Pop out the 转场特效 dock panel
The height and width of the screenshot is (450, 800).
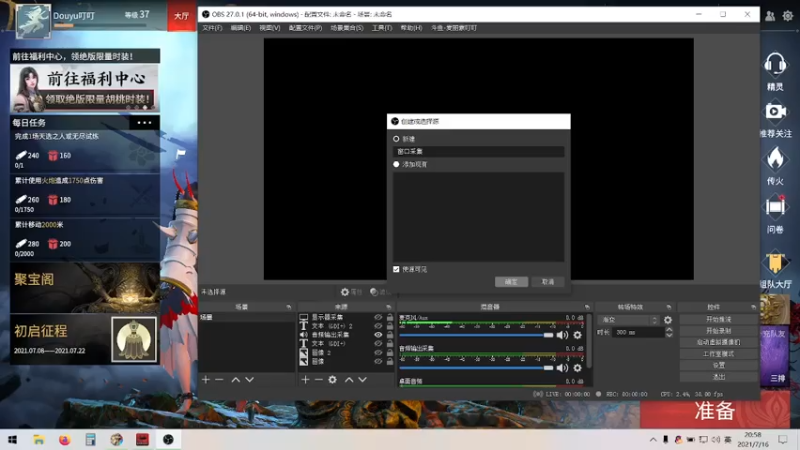(669, 307)
